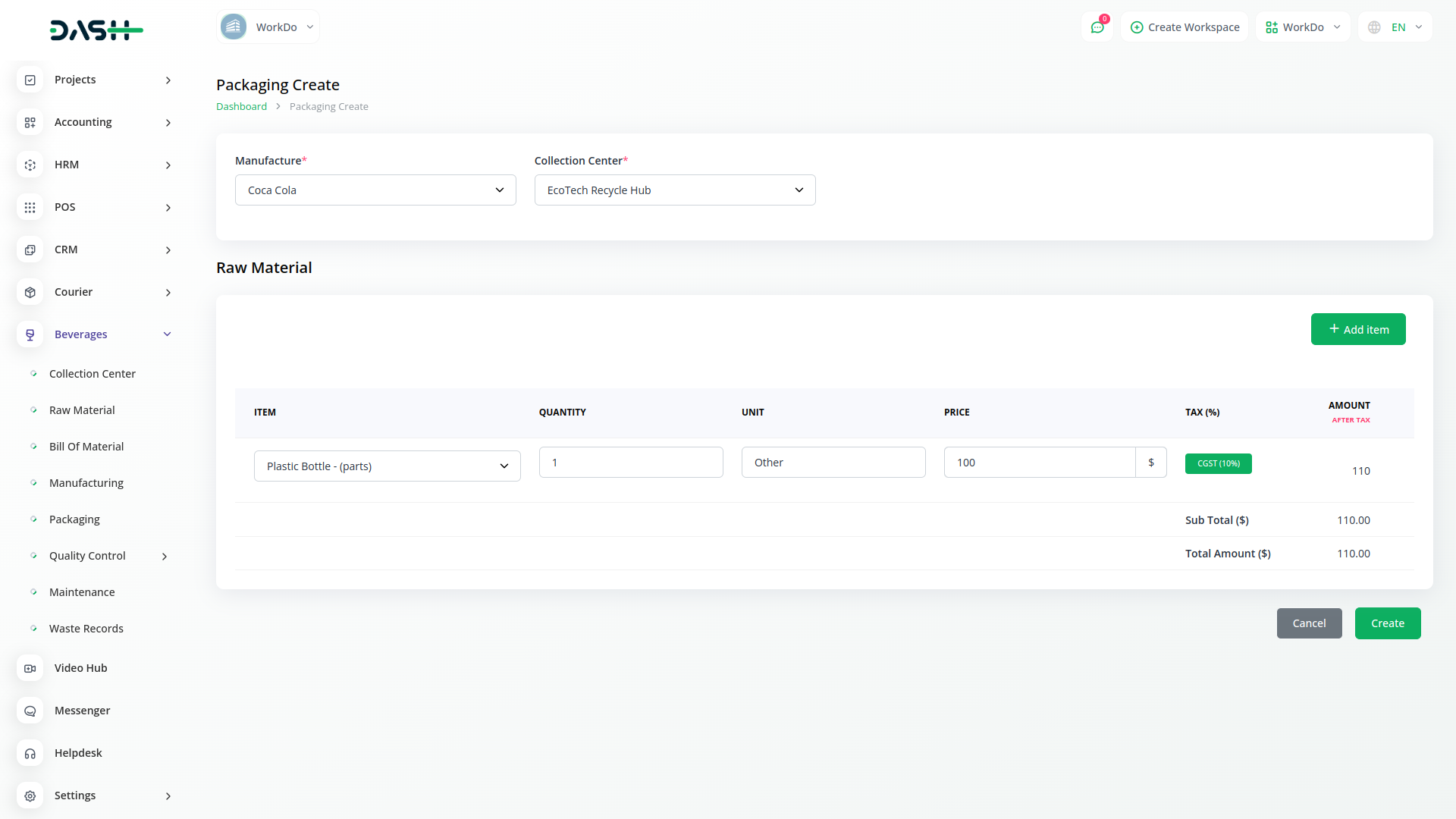
Task: Open the Collection Center dropdown
Action: 674,190
